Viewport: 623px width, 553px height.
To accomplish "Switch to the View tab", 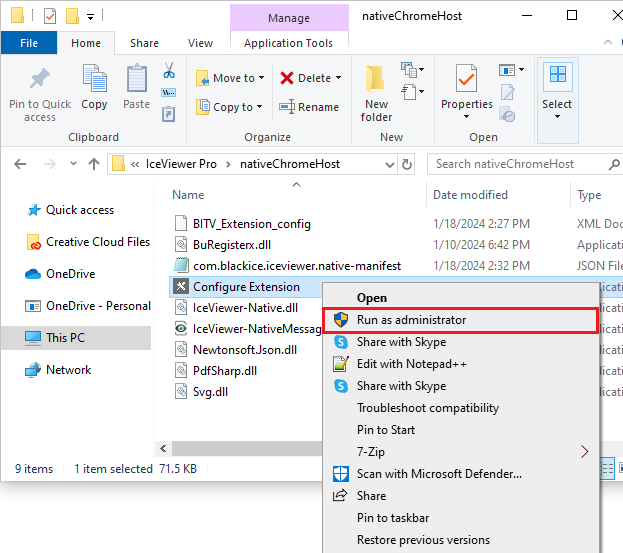I will click(x=200, y=43).
